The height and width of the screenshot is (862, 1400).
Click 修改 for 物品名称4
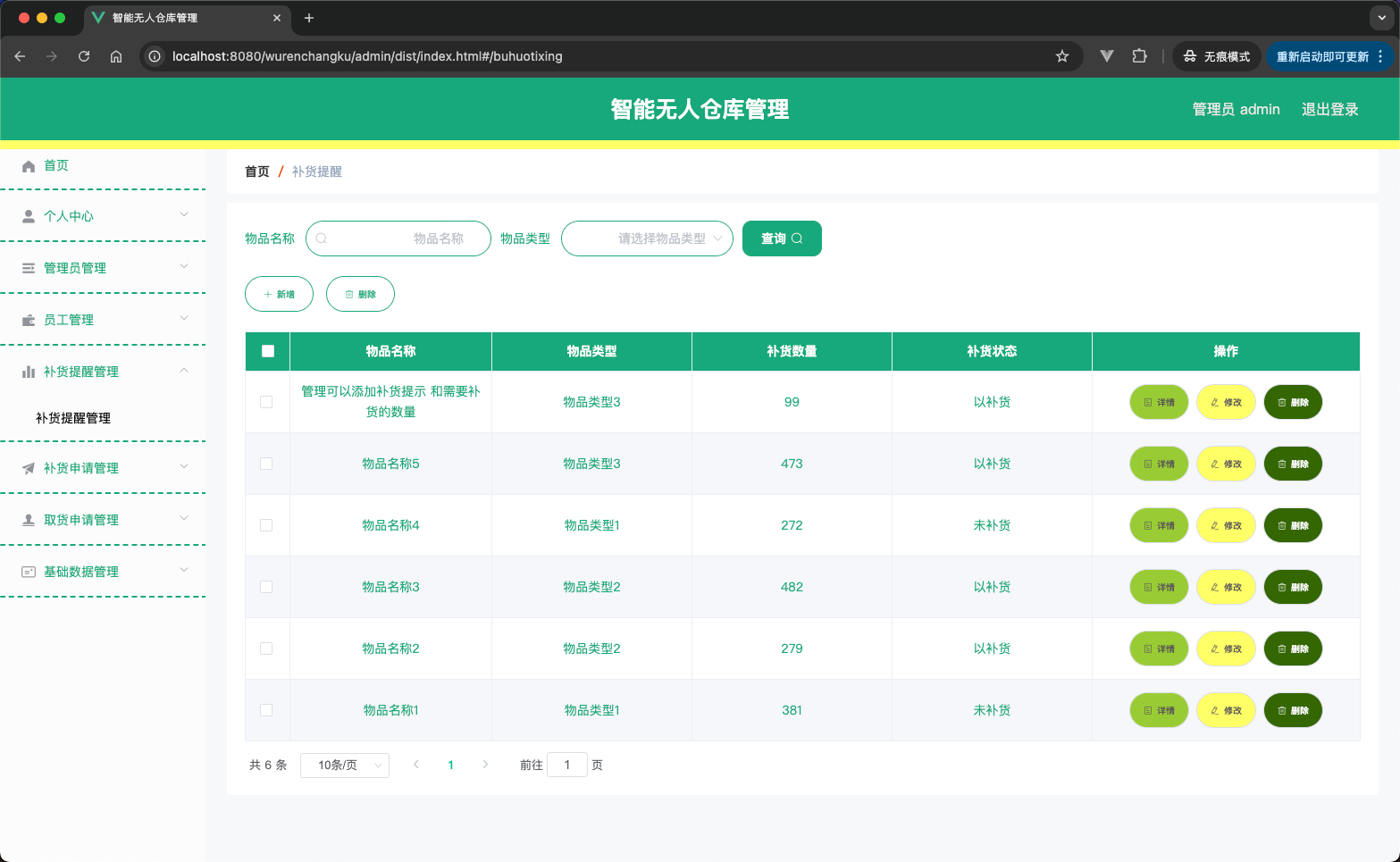1226,525
